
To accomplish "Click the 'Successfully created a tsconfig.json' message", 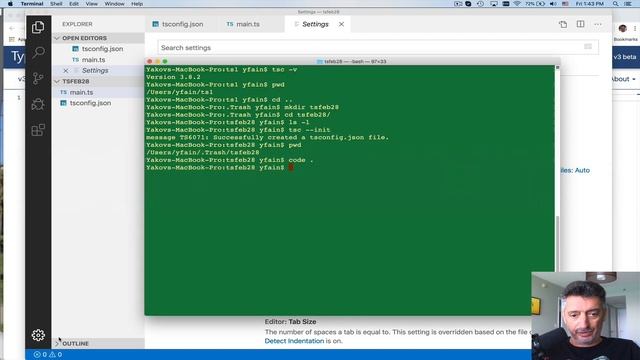I will click(x=268, y=138).
